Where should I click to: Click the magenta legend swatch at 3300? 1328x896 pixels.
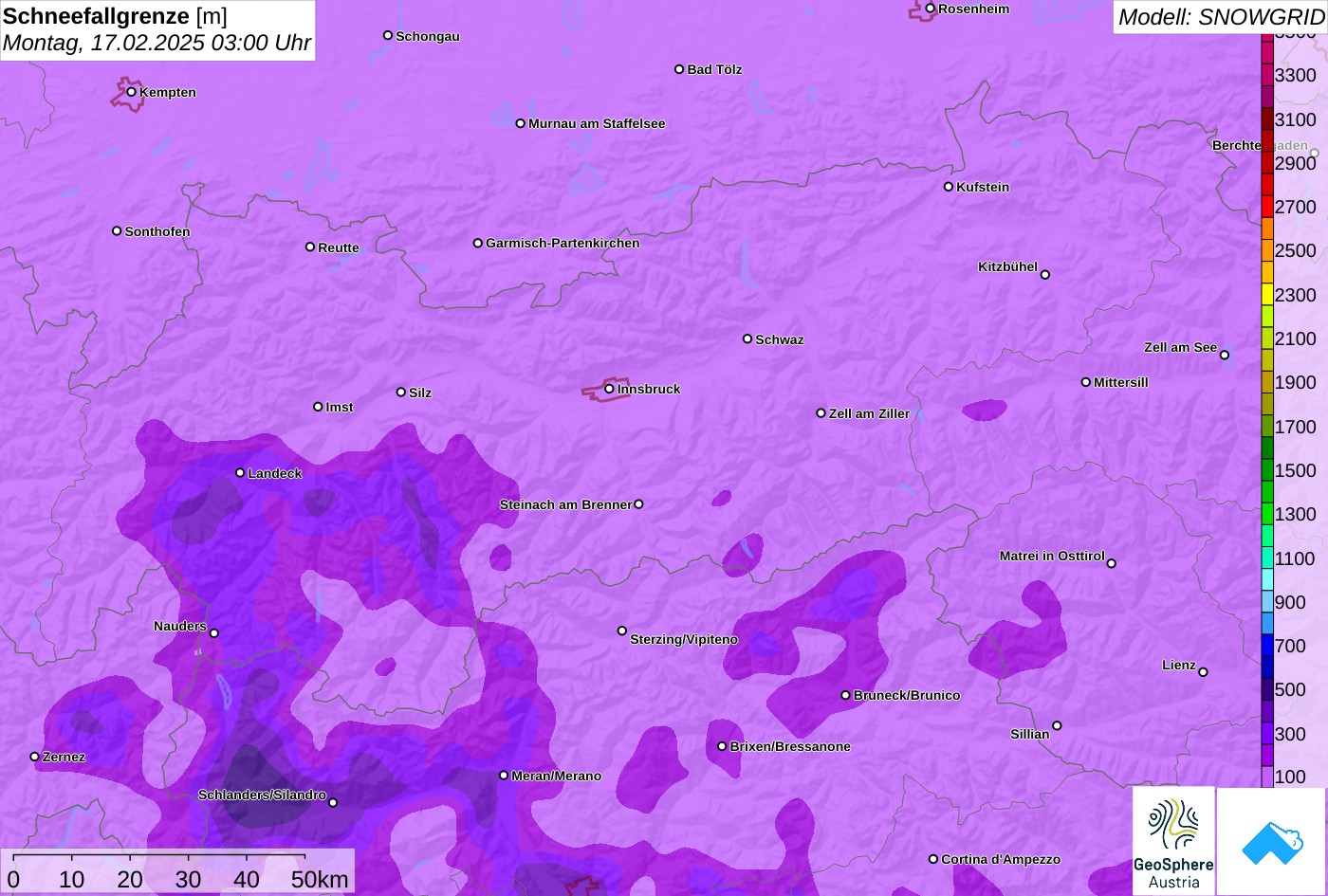point(1266,75)
